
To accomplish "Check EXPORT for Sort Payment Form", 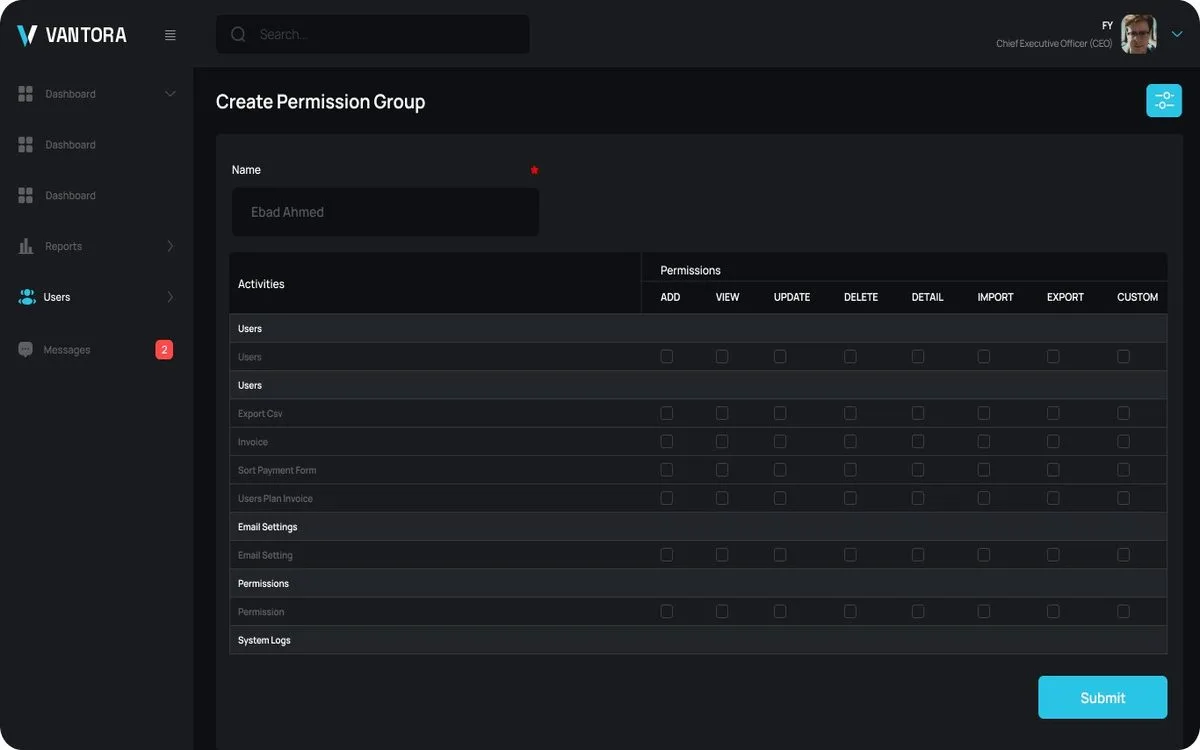I will pyautogui.click(x=1053, y=470).
